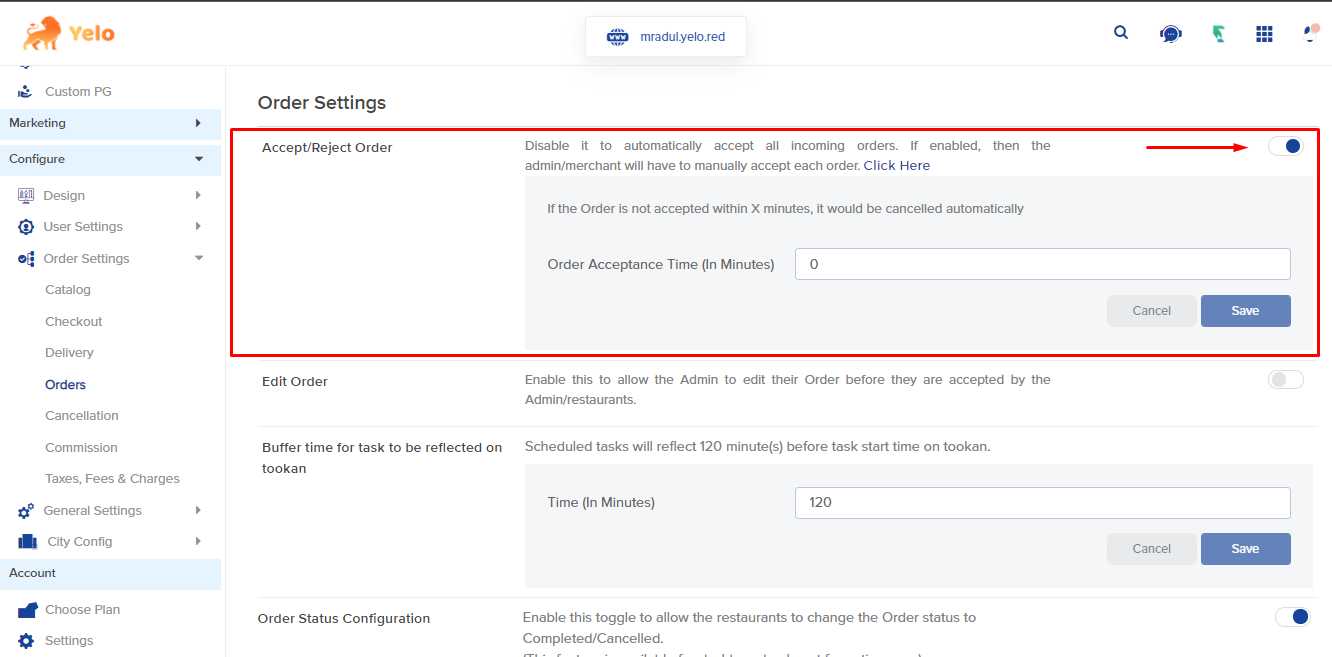Open the Click Here help link

click(x=897, y=166)
